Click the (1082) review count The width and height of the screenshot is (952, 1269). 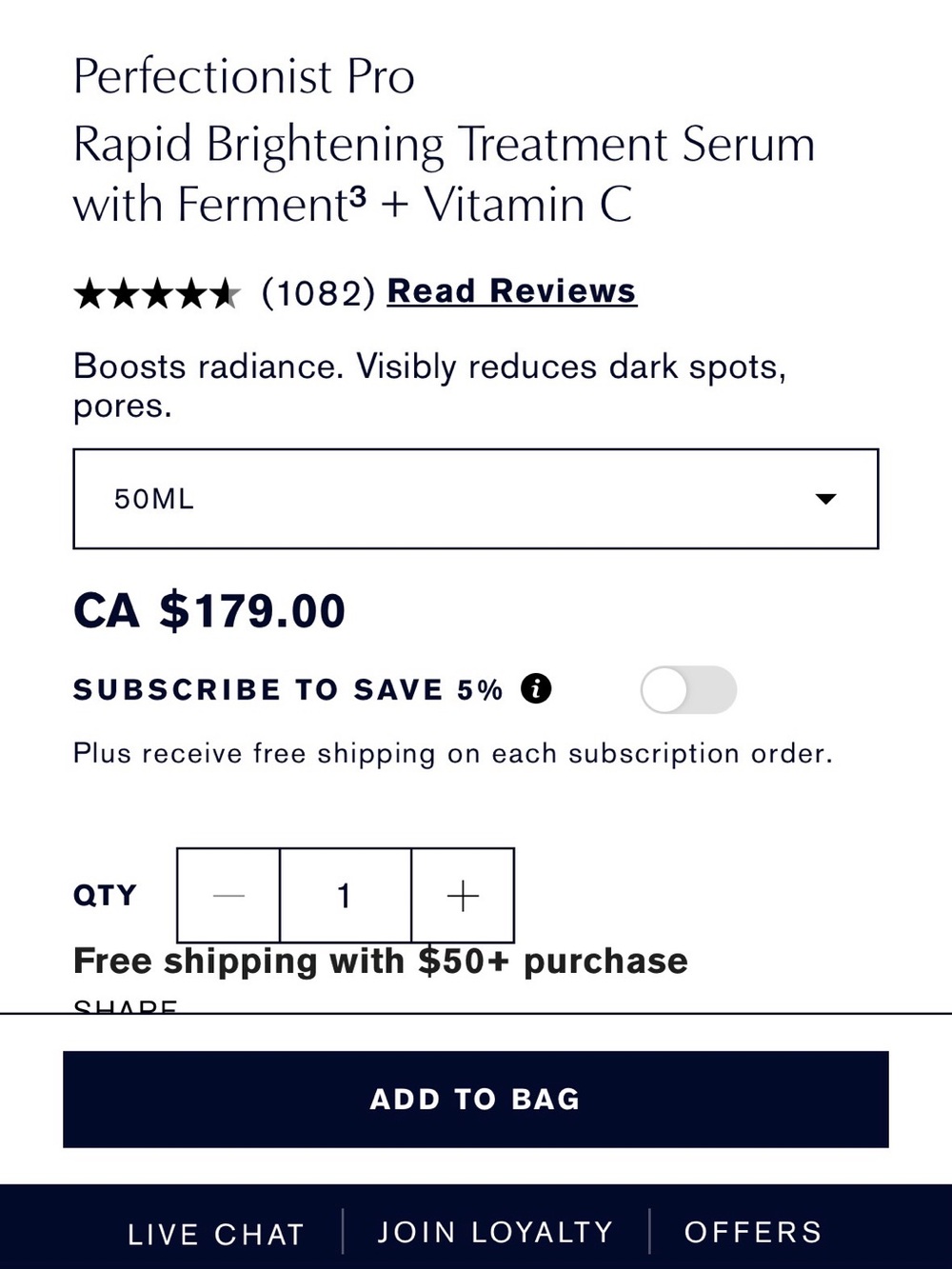318,293
